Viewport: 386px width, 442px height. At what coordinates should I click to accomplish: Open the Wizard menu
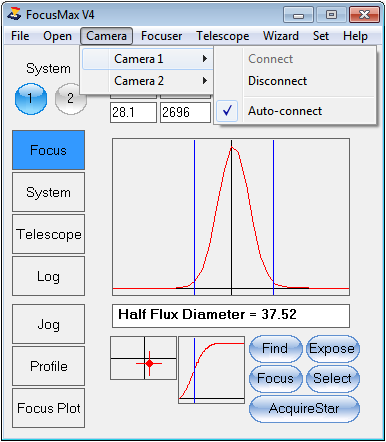pos(281,36)
